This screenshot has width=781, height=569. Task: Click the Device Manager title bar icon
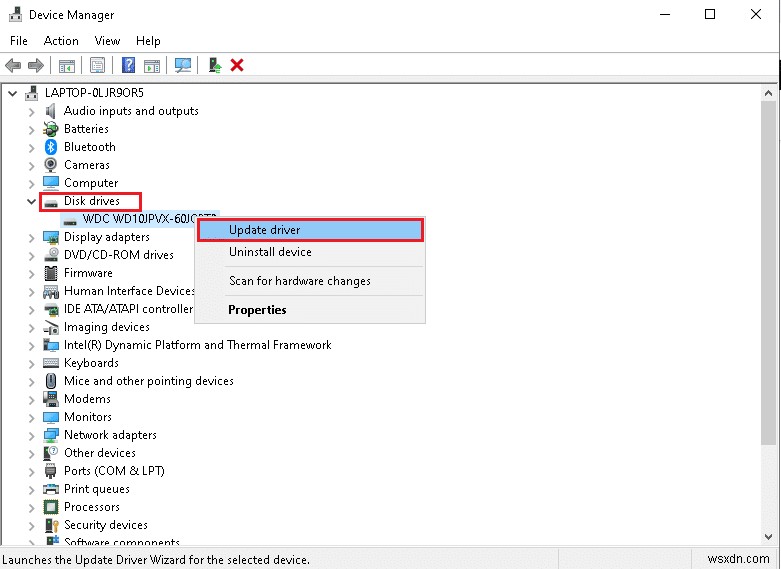15,14
